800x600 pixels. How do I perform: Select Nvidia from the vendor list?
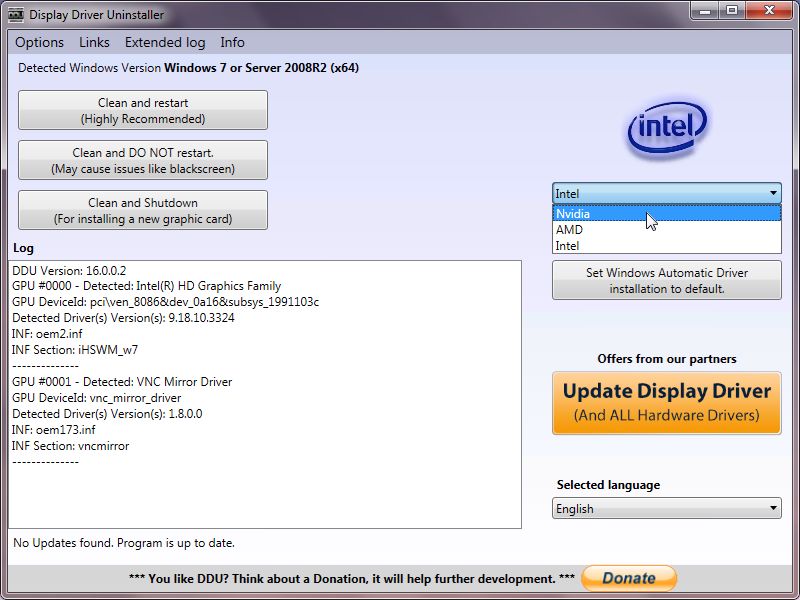coord(640,213)
